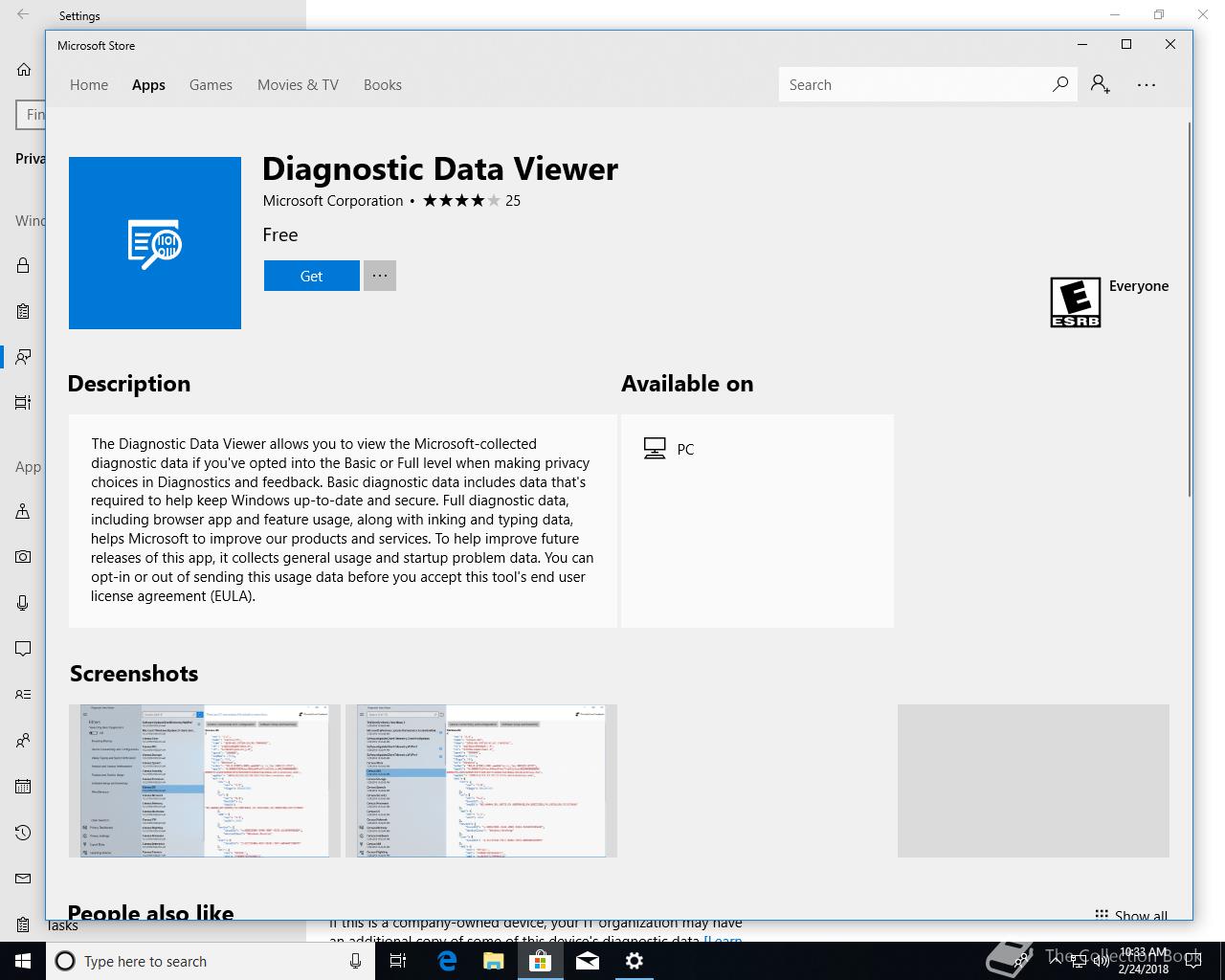The image size is (1225, 980).
Task: Open the Mail app from the taskbar
Action: tap(588, 961)
